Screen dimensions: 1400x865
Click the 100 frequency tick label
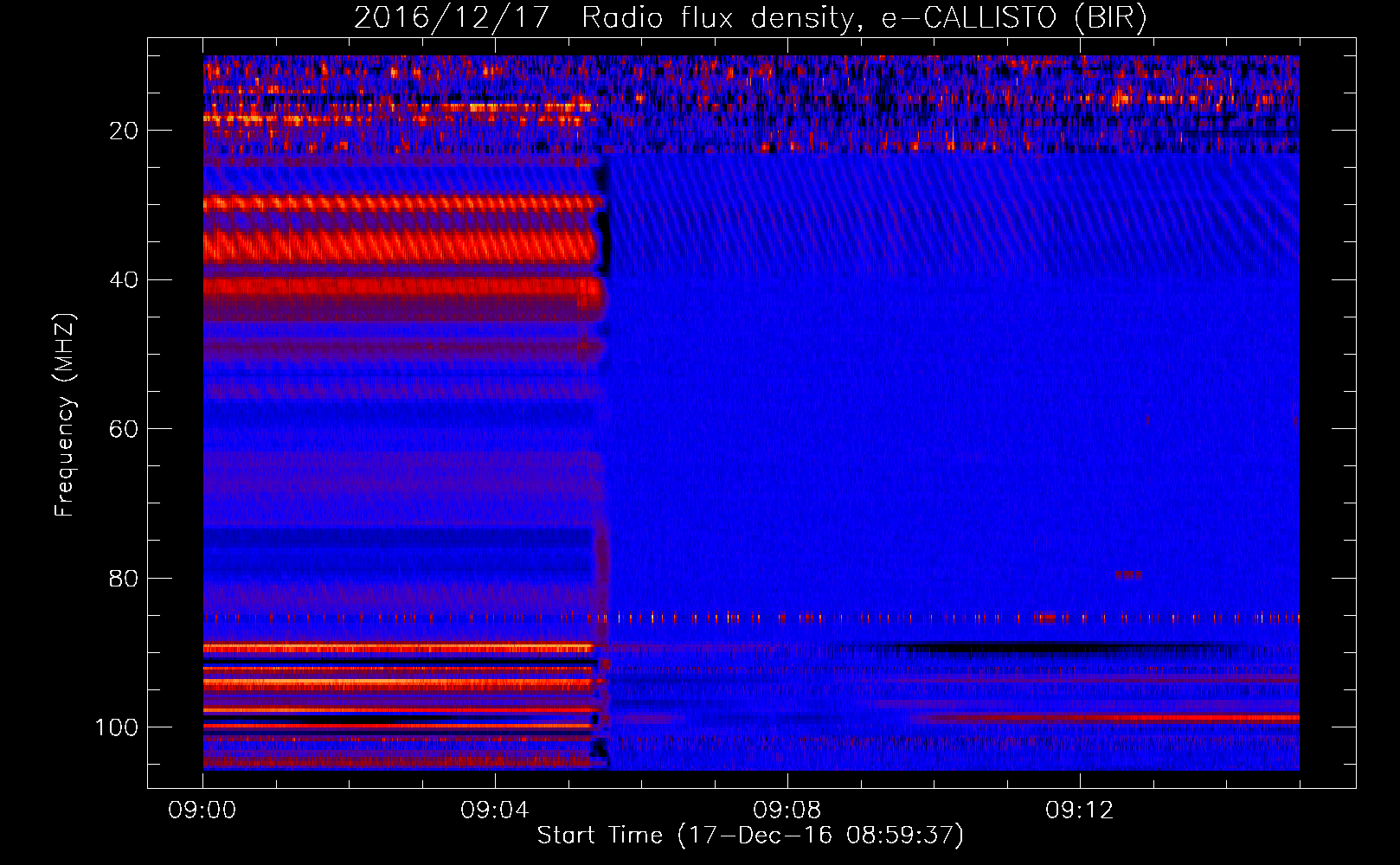pyautogui.click(x=117, y=727)
